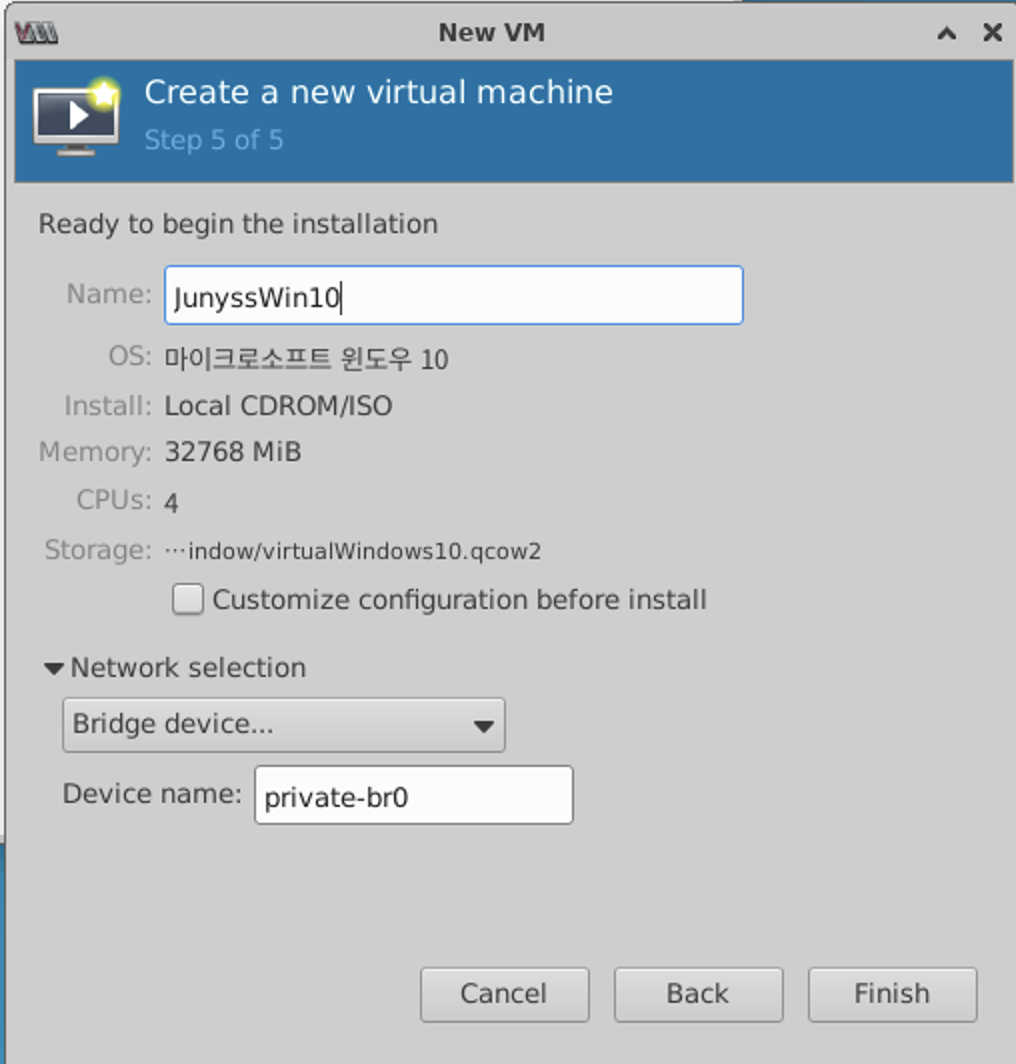The height and width of the screenshot is (1064, 1016).
Task: Click the 'Step 5 of 5' subtitle
Action: point(214,140)
